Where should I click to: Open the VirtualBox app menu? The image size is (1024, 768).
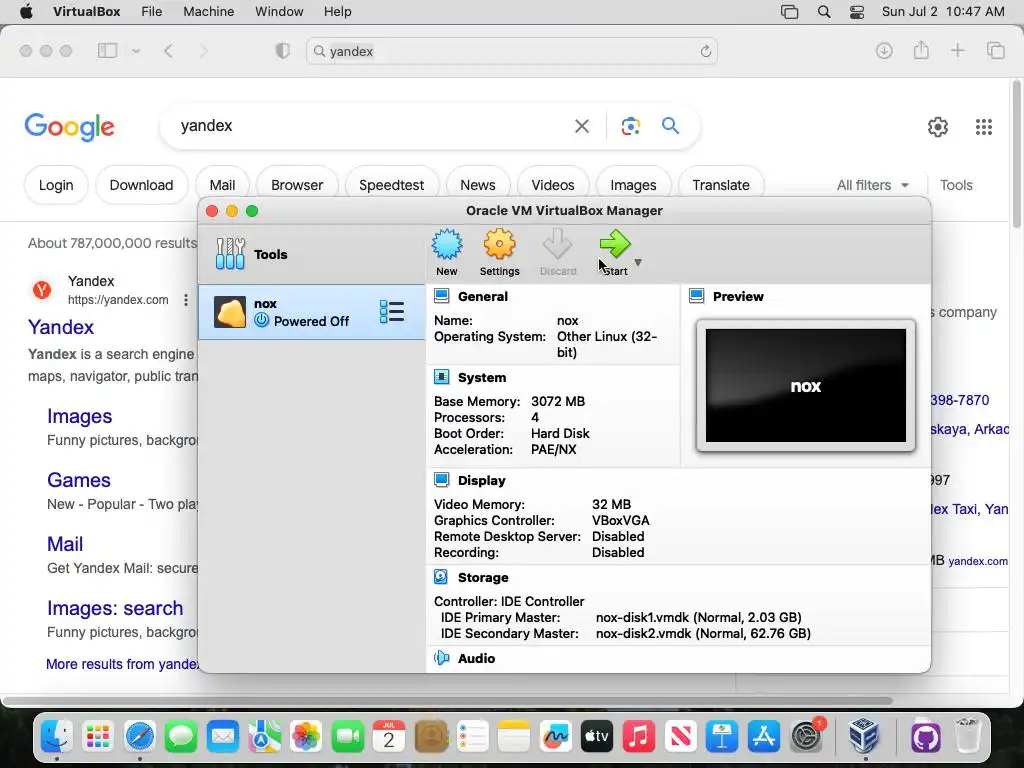coord(87,12)
